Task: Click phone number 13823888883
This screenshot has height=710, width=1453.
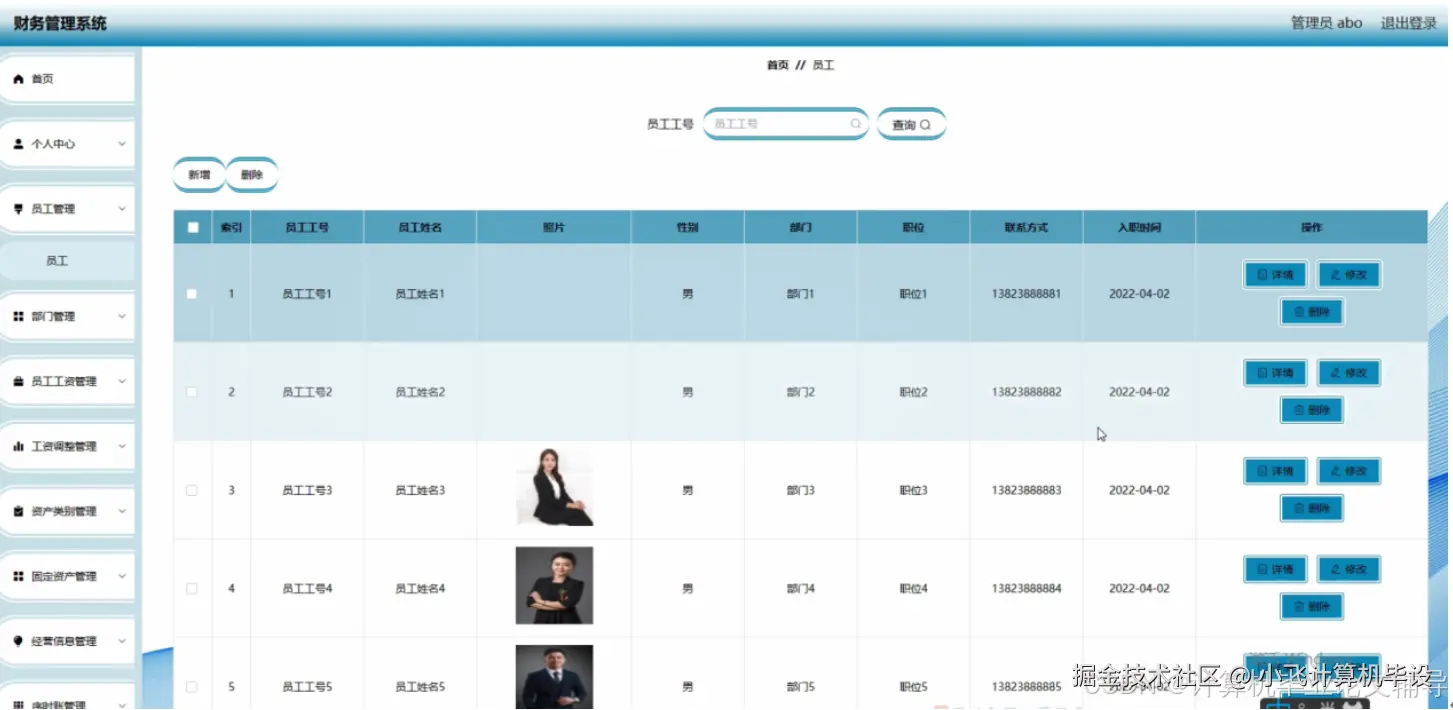Action: tap(1026, 490)
